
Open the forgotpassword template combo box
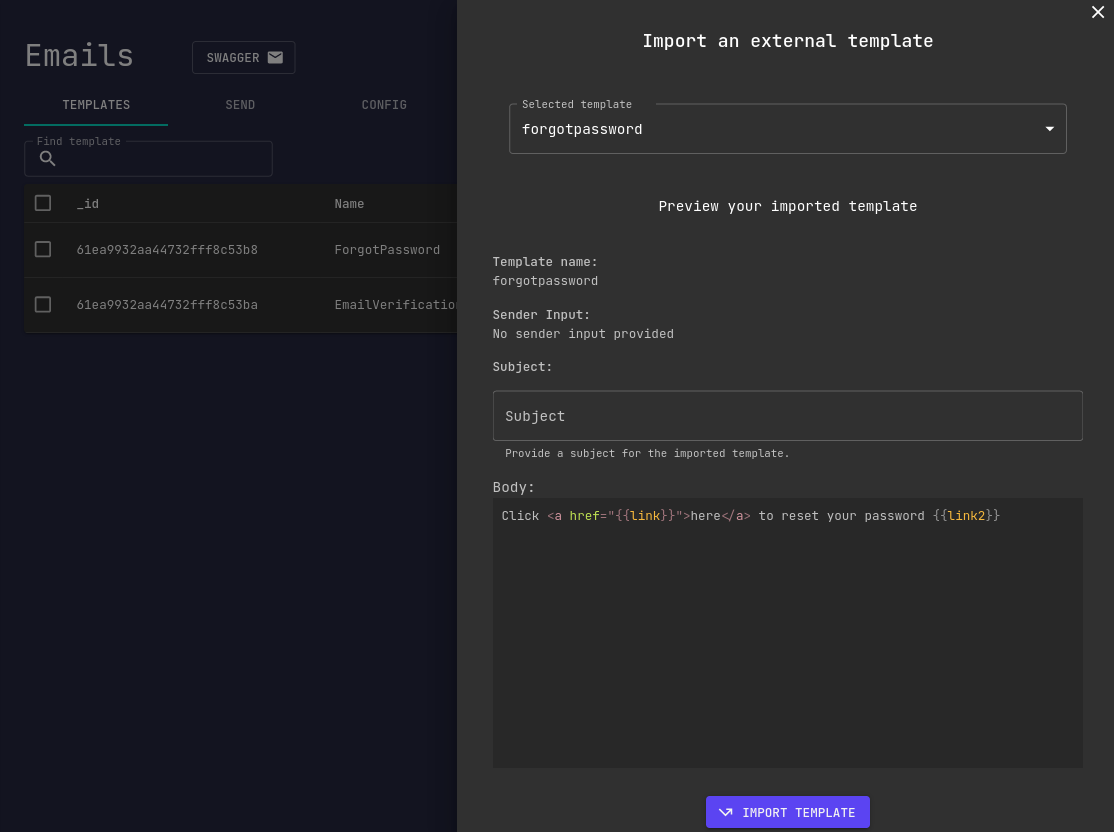click(x=787, y=129)
